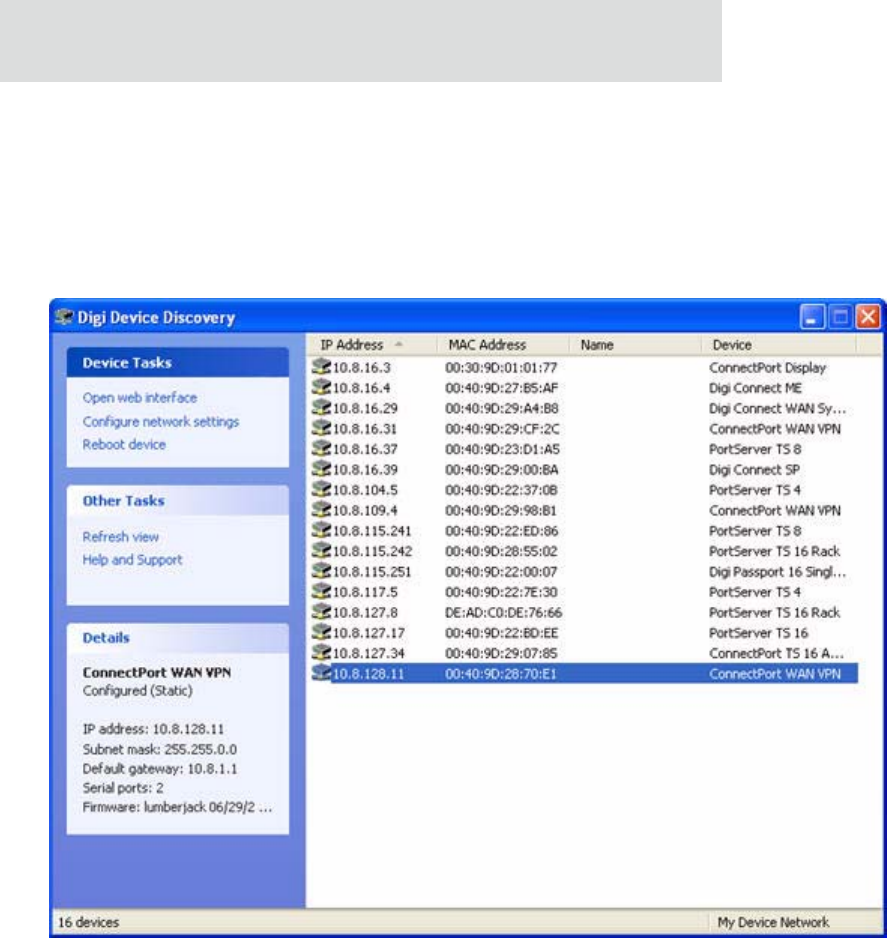Click the Digi Passport 16 Singl... entry
887x938 pixels.
click(x=778, y=572)
